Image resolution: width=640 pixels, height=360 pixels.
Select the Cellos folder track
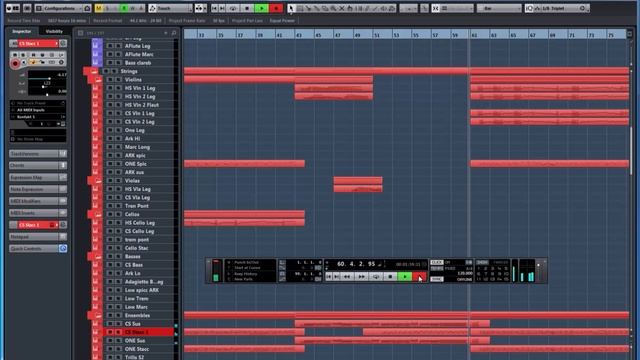pos(132,214)
